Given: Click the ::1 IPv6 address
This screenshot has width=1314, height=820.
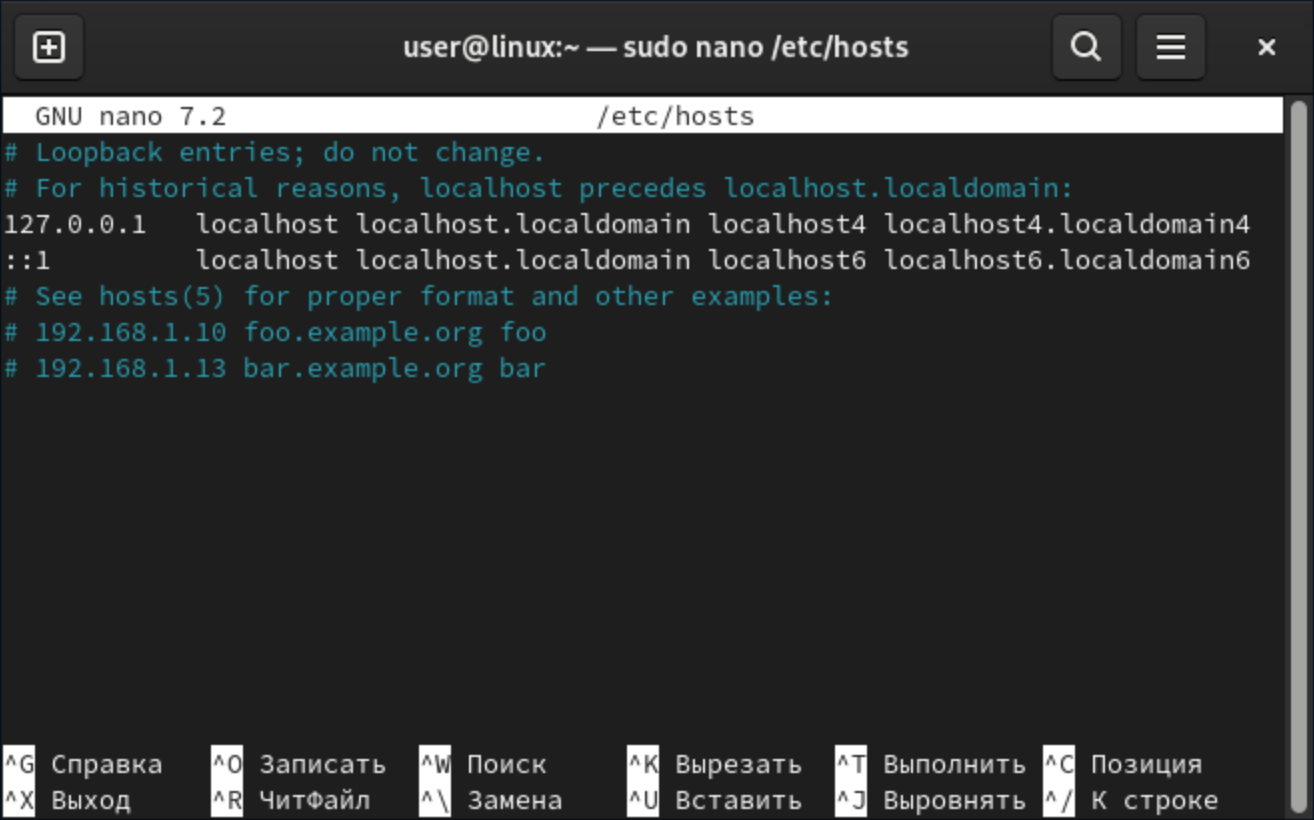Looking at the screenshot, I should pos(27,261).
